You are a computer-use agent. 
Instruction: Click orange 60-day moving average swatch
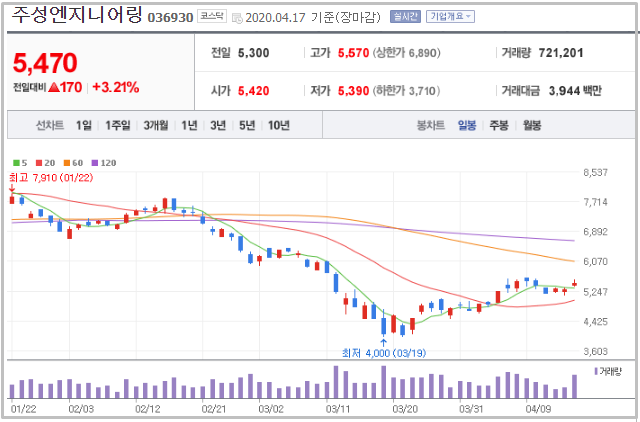pyautogui.click(x=67, y=163)
